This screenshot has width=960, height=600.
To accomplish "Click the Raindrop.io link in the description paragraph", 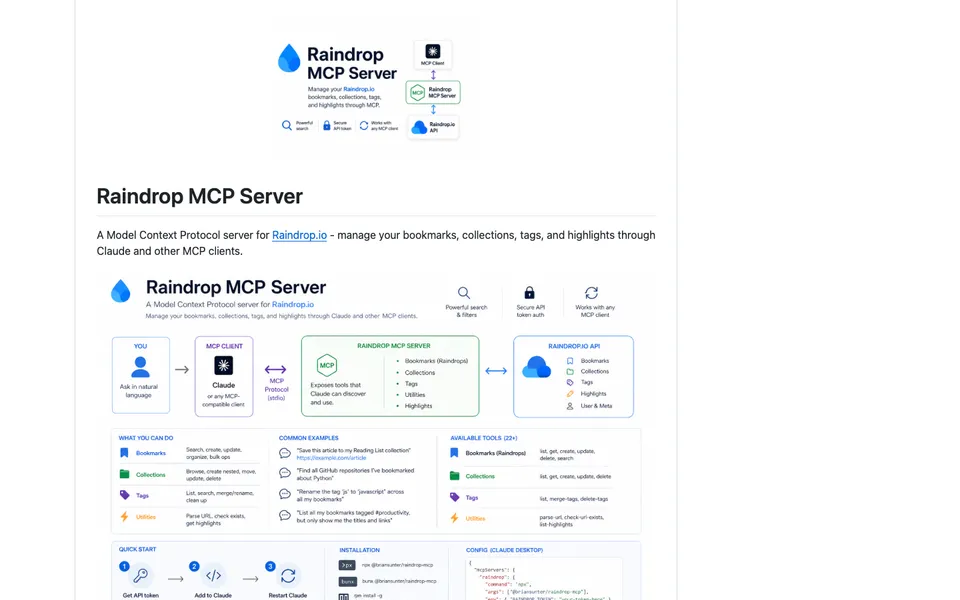I will click(299, 235).
